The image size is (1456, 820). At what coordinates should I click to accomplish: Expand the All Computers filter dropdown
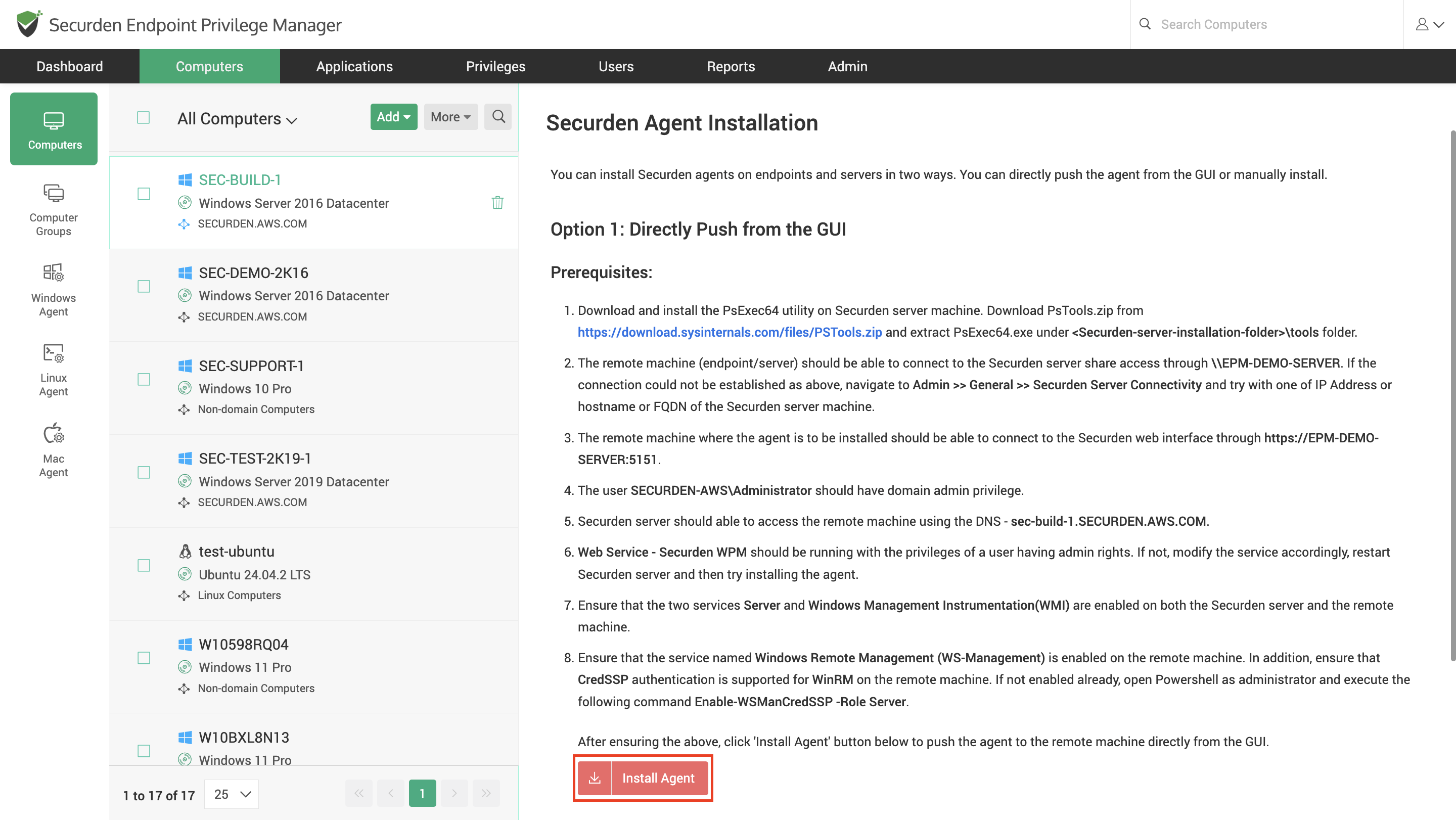point(238,119)
